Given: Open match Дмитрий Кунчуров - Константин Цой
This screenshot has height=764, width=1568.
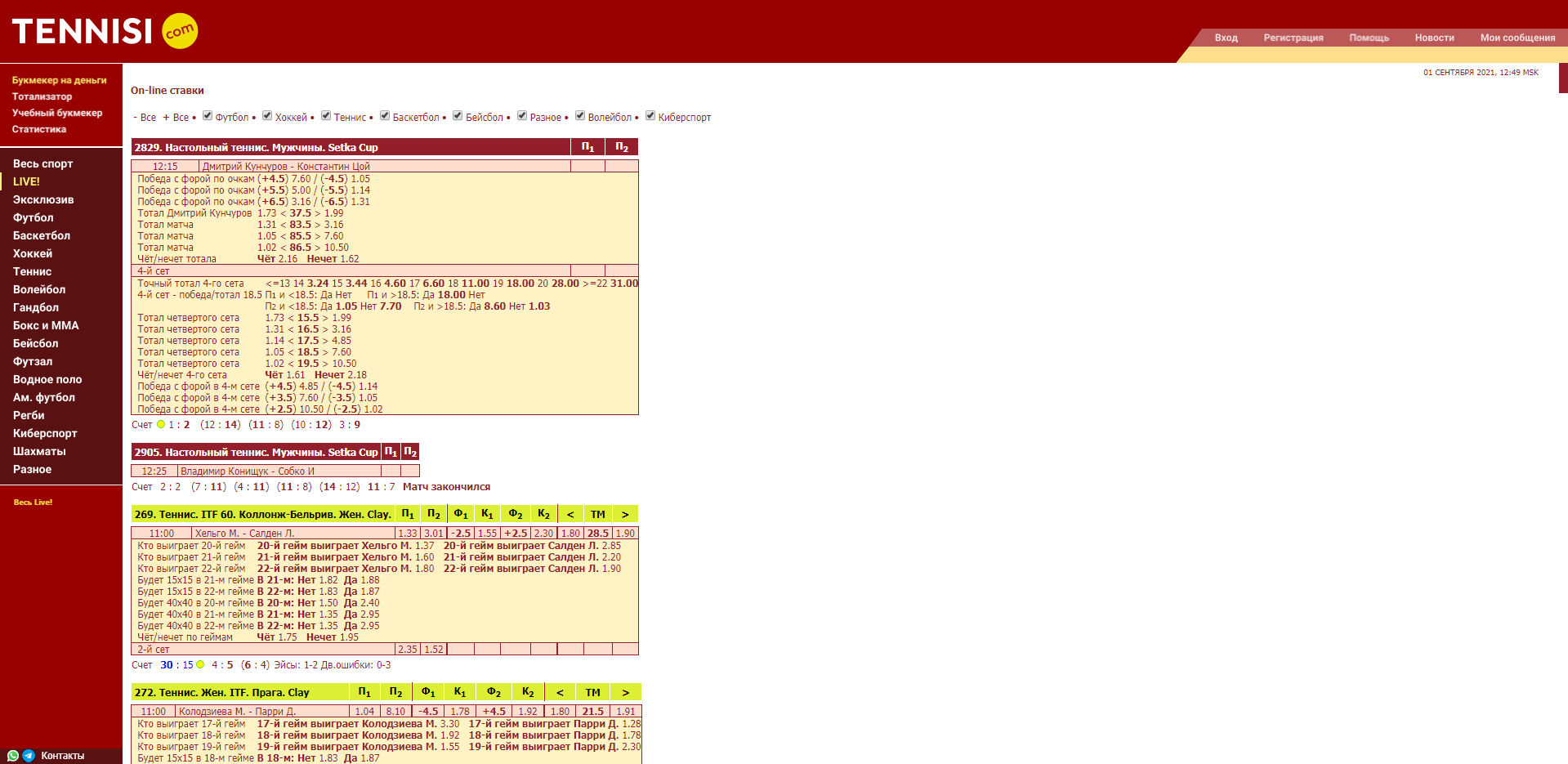Looking at the screenshot, I should pos(286,167).
